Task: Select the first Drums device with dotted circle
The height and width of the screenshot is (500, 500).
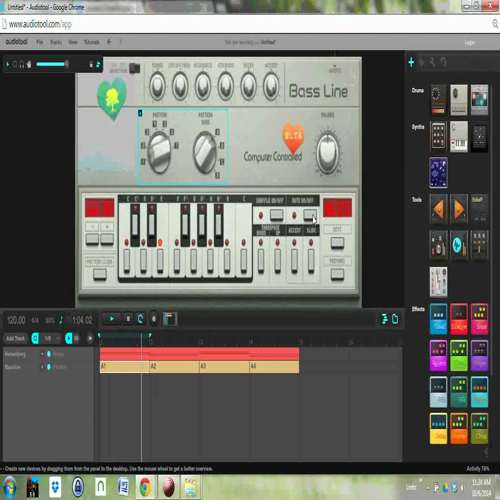Action: click(x=438, y=100)
